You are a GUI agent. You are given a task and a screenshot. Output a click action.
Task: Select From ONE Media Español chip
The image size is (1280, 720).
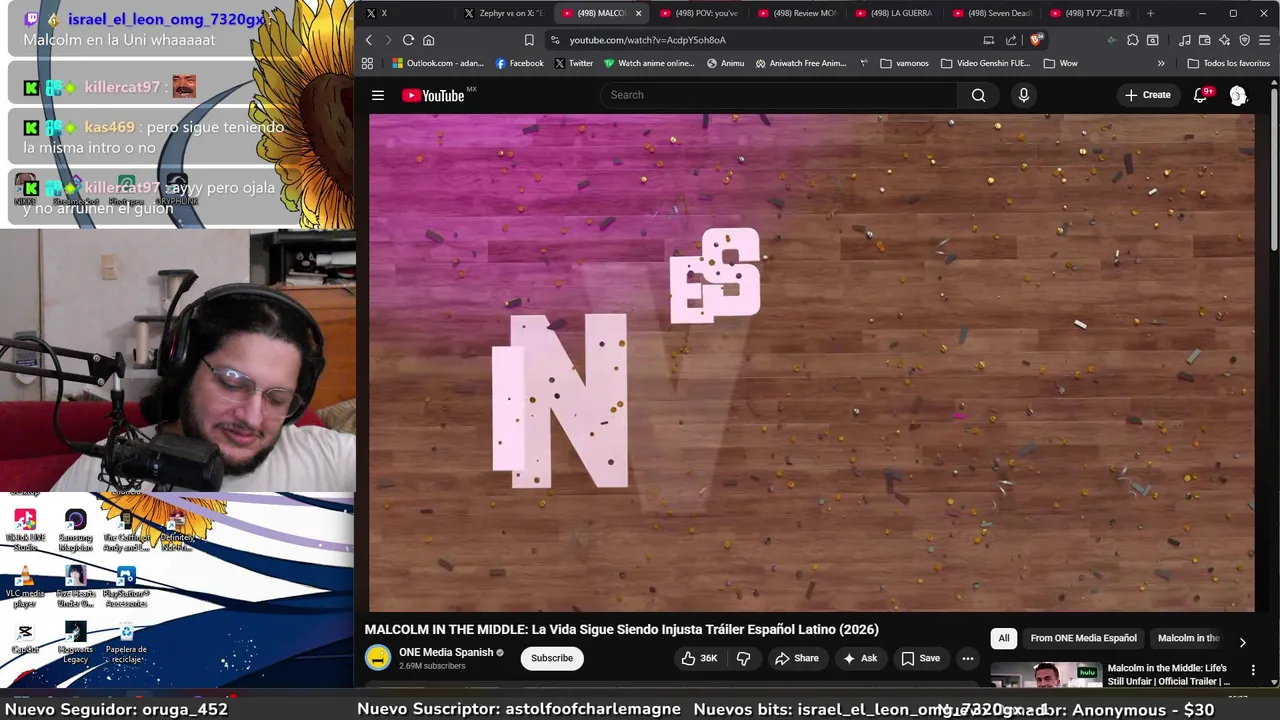click(1083, 638)
